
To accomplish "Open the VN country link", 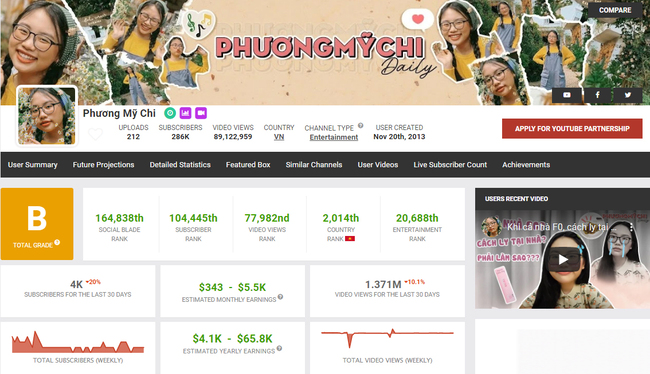I will coord(279,137).
